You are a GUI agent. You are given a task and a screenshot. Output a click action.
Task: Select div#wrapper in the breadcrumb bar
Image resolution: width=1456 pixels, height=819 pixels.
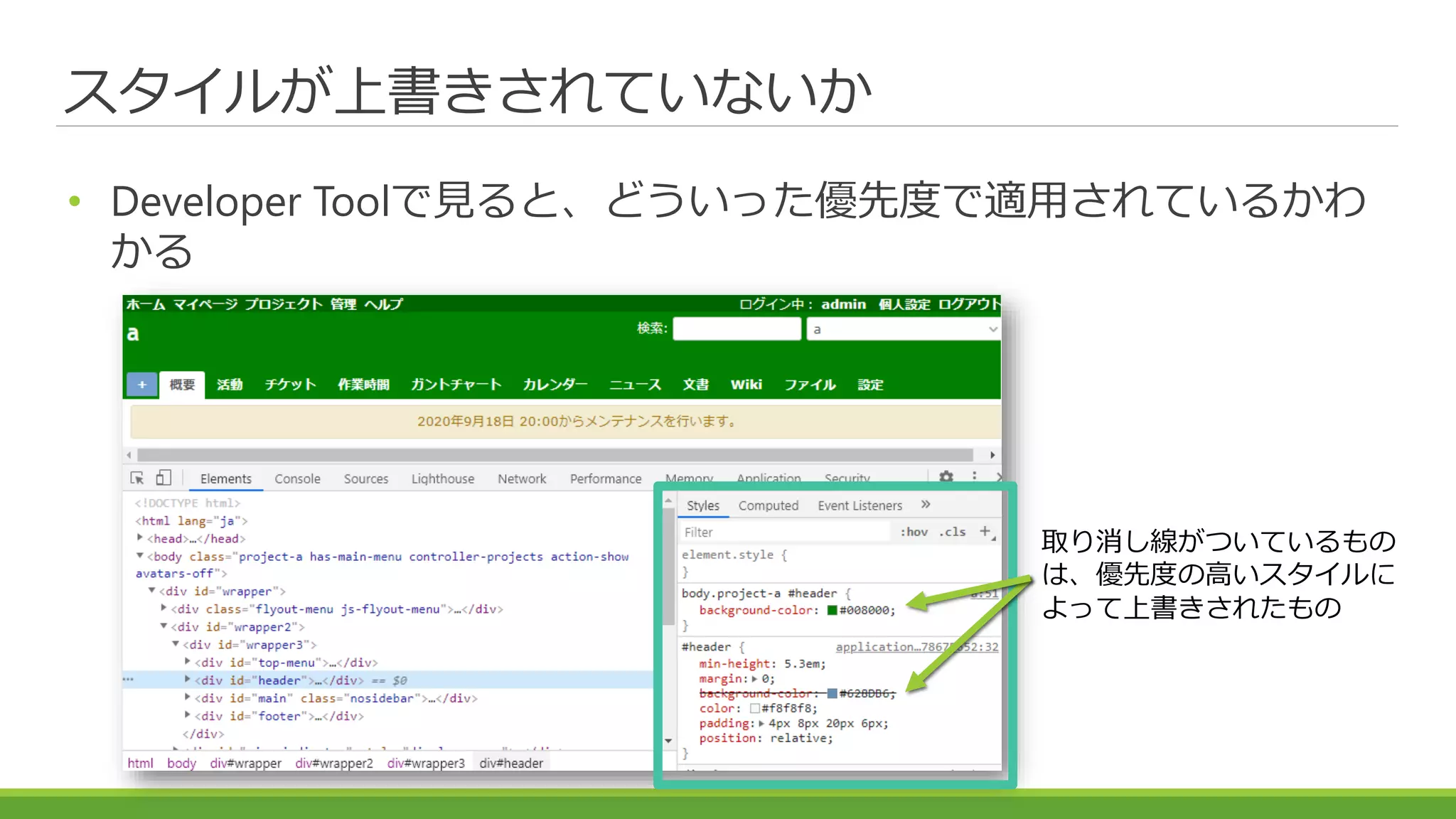pyautogui.click(x=245, y=763)
